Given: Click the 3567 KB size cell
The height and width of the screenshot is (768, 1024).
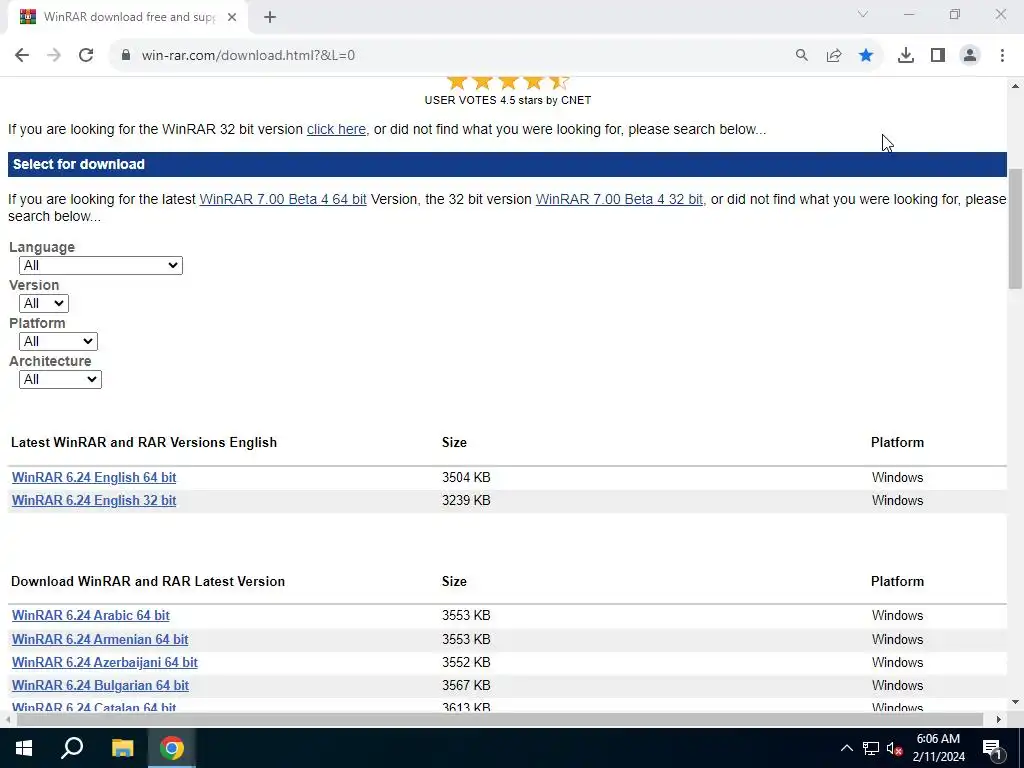Looking at the screenshot, I should pyautogui.click(x=466, y=685).
